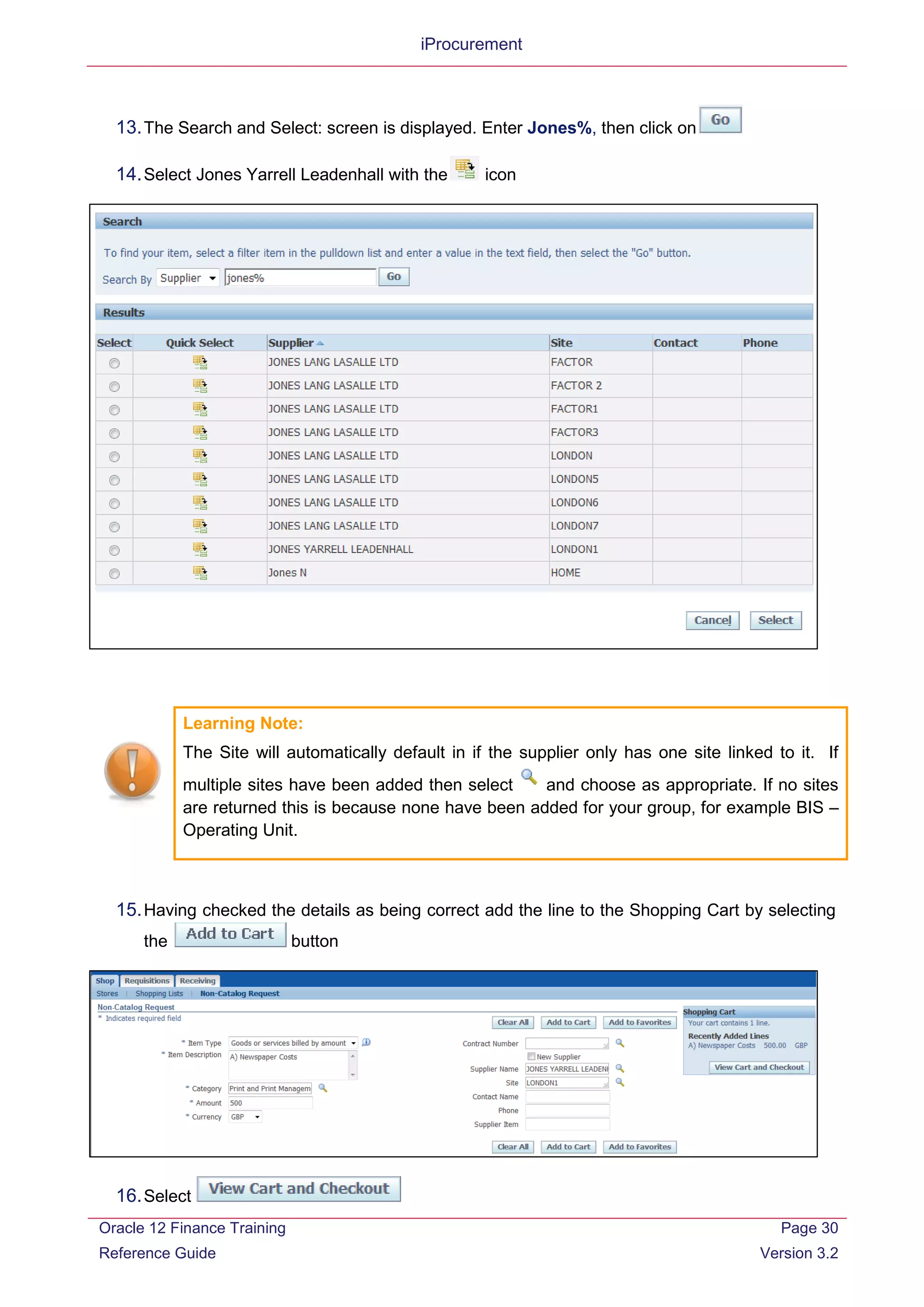Screen dimensions: 924x1307
Task: Click the Contact Name input field
Action: 567,1096
